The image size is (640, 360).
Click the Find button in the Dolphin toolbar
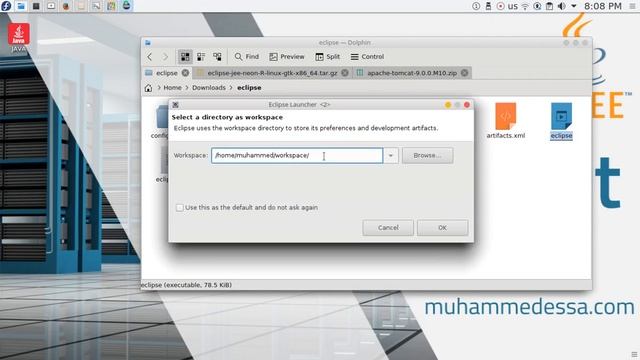247,57
